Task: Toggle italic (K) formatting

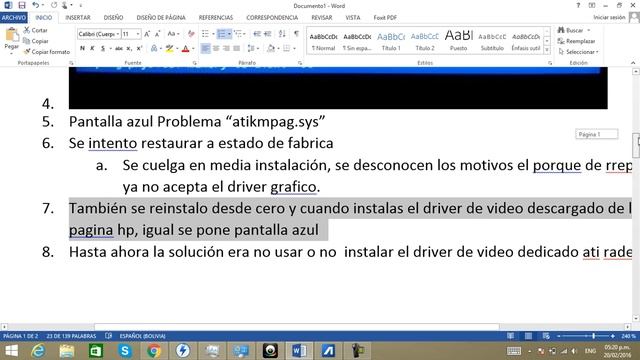Action: point(92,49)
